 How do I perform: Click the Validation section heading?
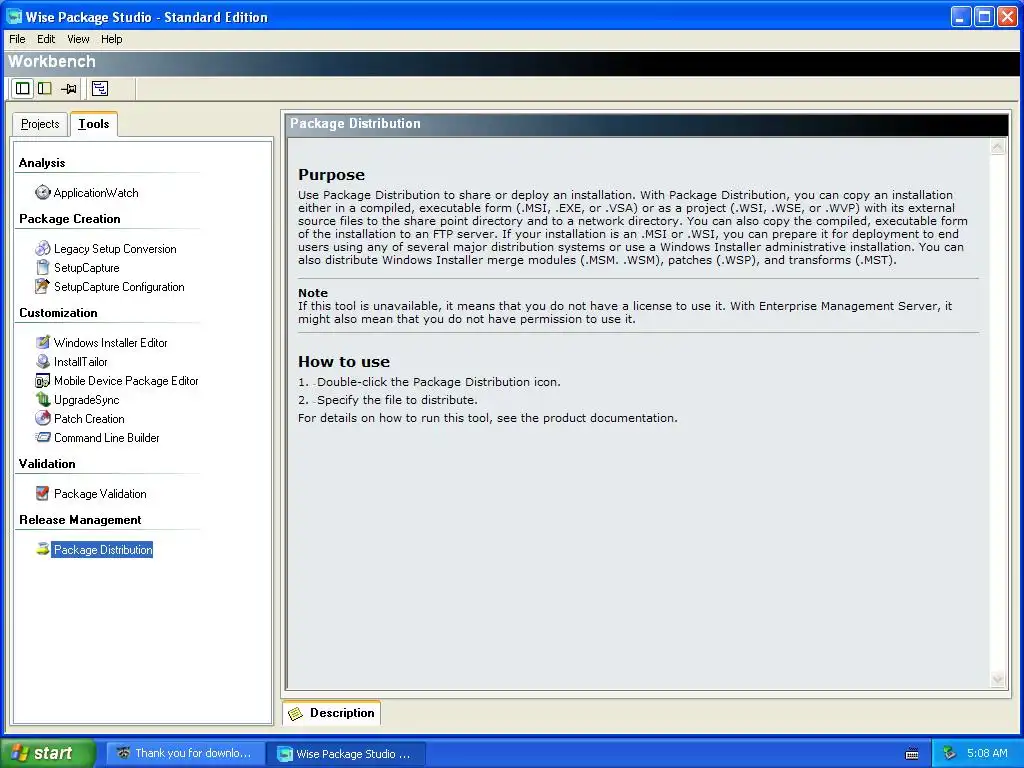tap(47, 464)
